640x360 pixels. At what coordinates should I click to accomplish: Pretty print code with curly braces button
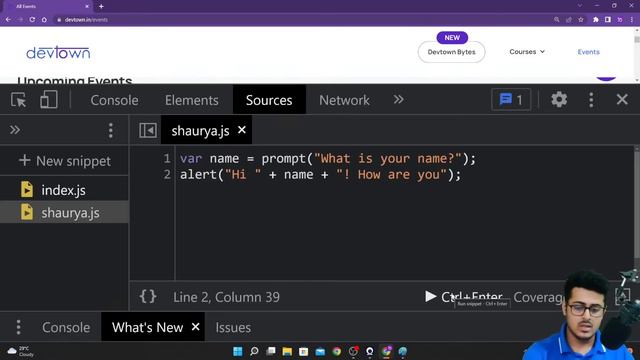point(148,296)
